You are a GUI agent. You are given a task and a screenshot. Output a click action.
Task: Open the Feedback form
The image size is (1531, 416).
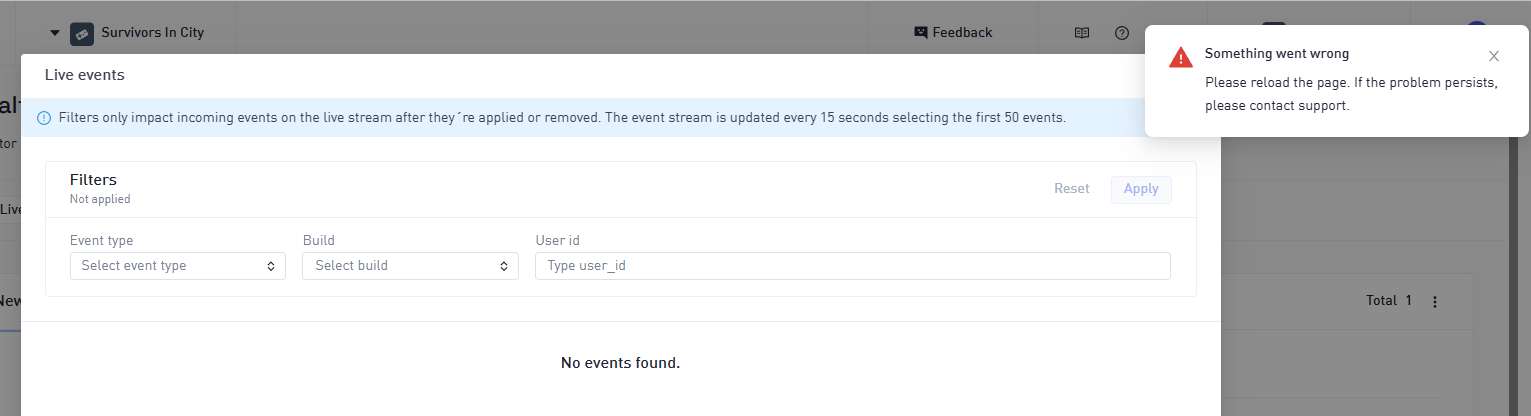pos(953,33)
